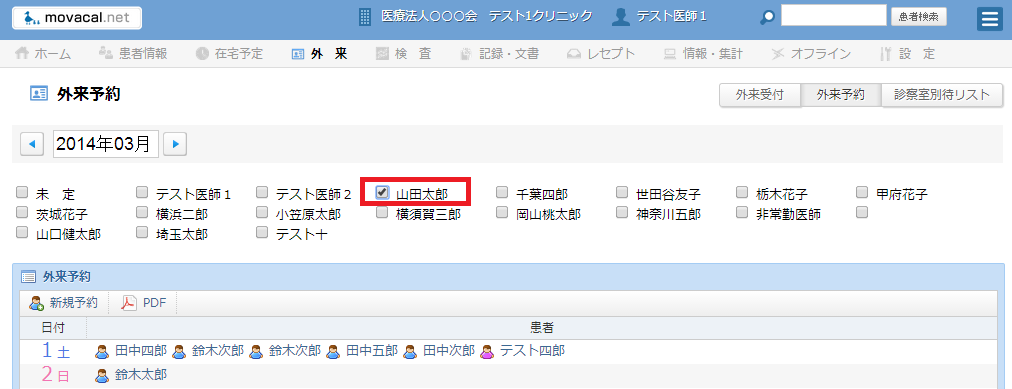The image size is (1012, 389).
Task: Switch to 診察室別待リスト tab
Action: pyautogui.click(x=942, y=95)
